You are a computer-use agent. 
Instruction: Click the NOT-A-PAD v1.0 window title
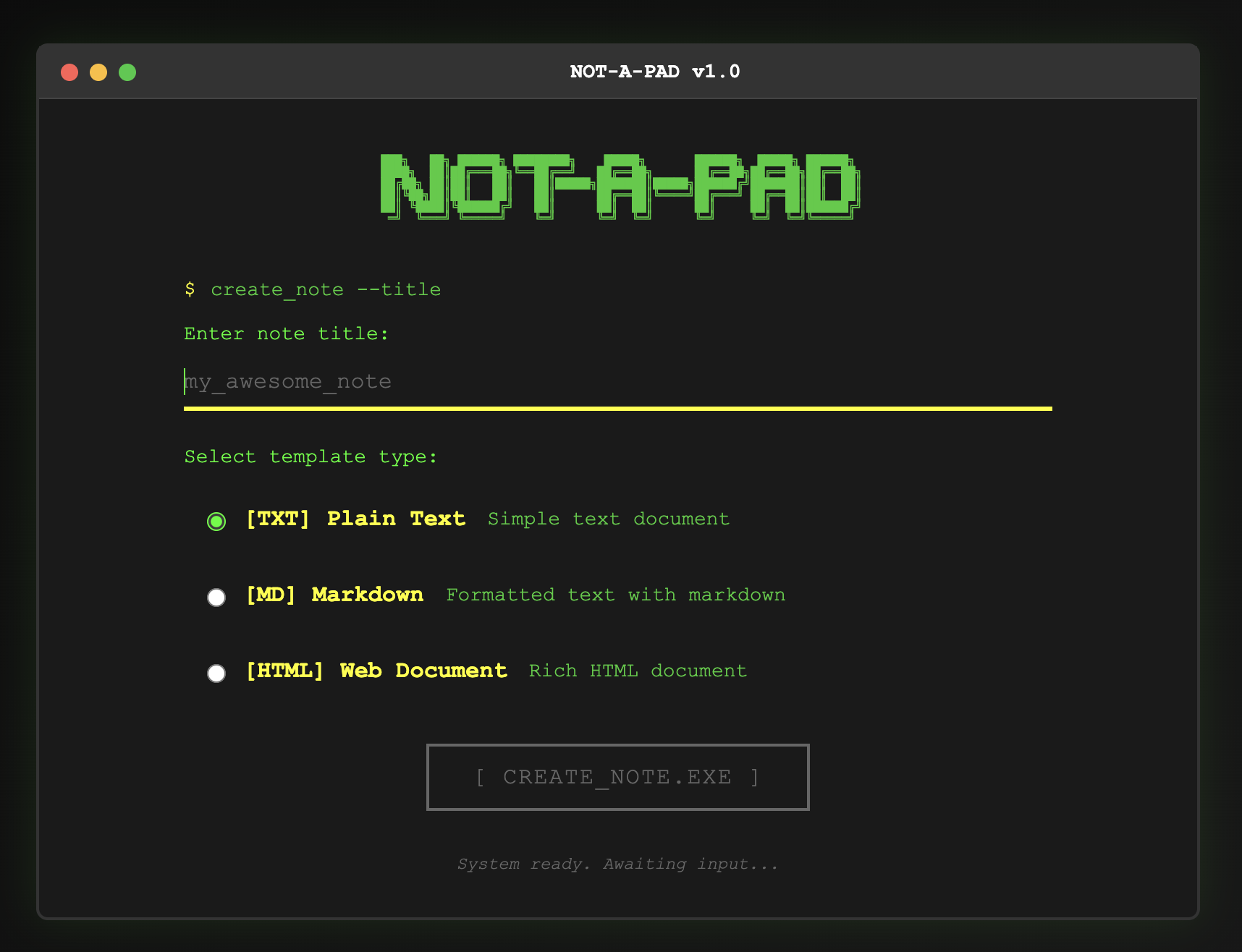655,72
